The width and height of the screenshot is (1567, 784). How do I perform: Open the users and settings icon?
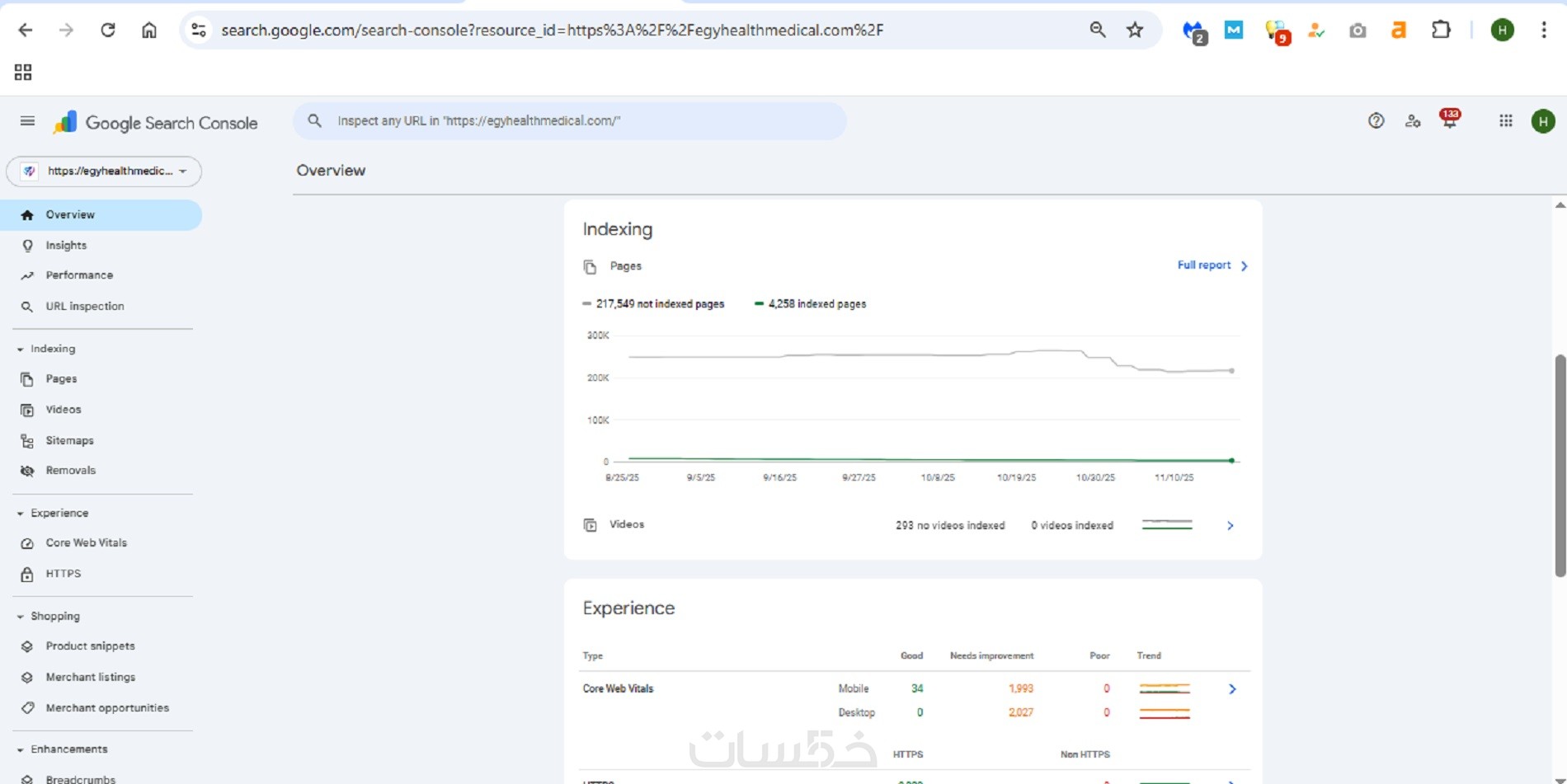pyautogui.click(x=1413, y=121)
